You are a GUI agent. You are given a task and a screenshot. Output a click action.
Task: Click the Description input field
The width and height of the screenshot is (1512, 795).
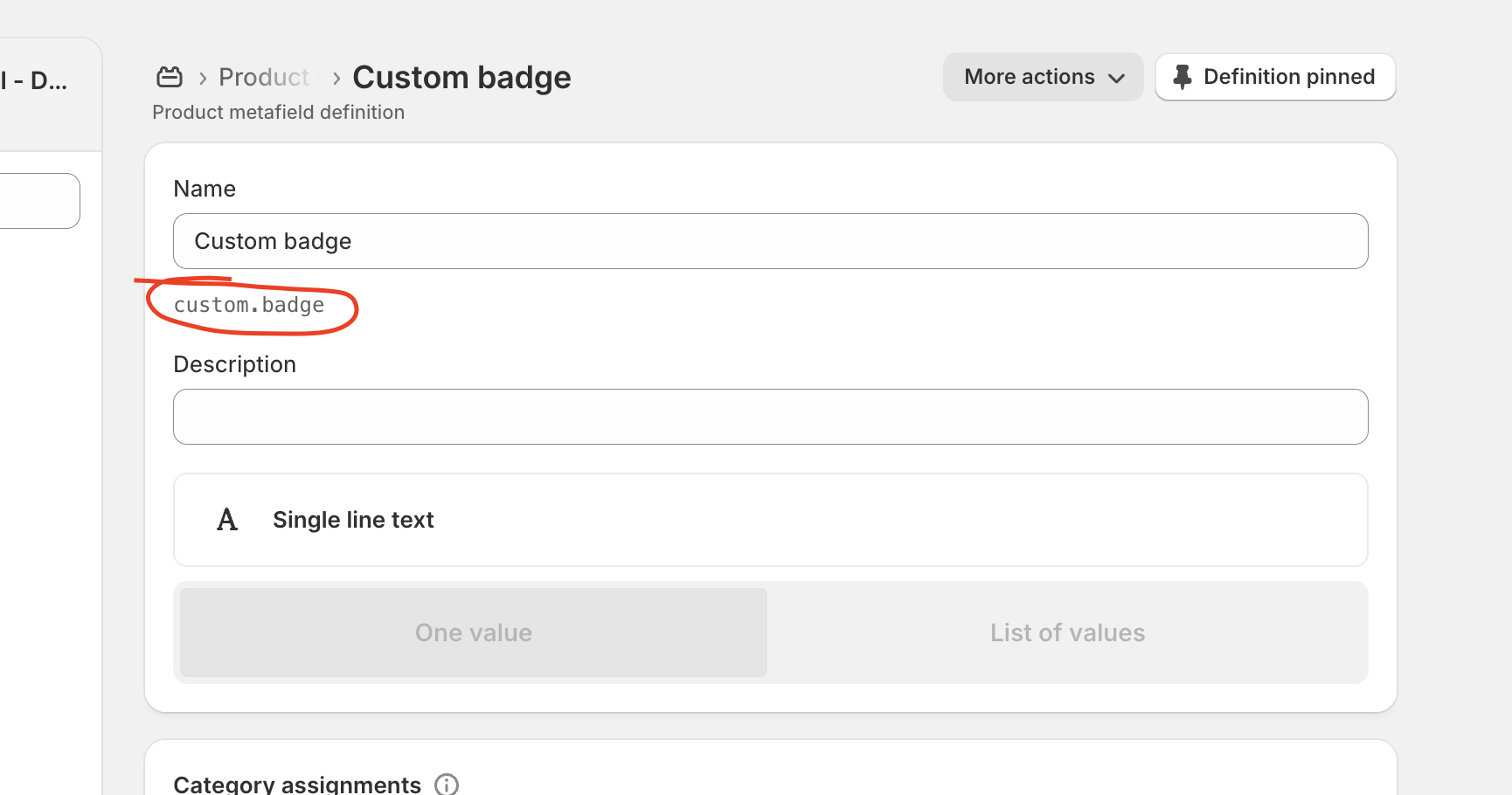(x=771, y=417)
